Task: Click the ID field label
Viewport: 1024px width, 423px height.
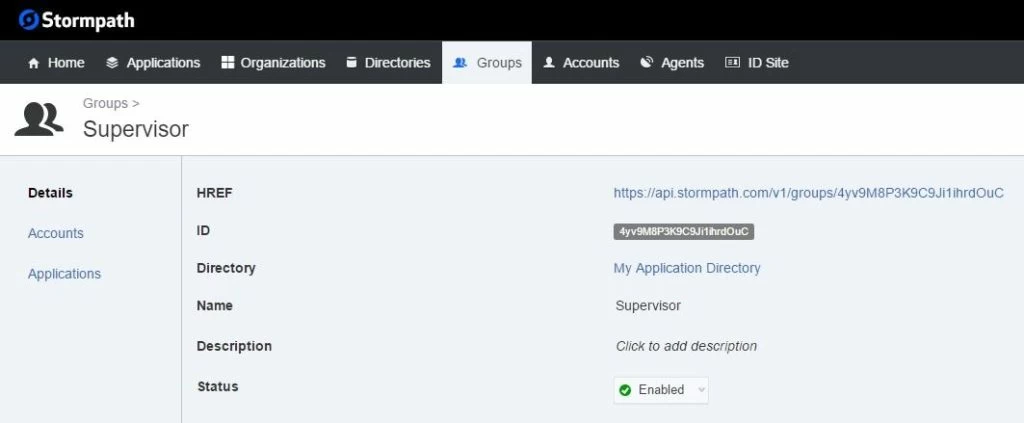Action: 203,230
